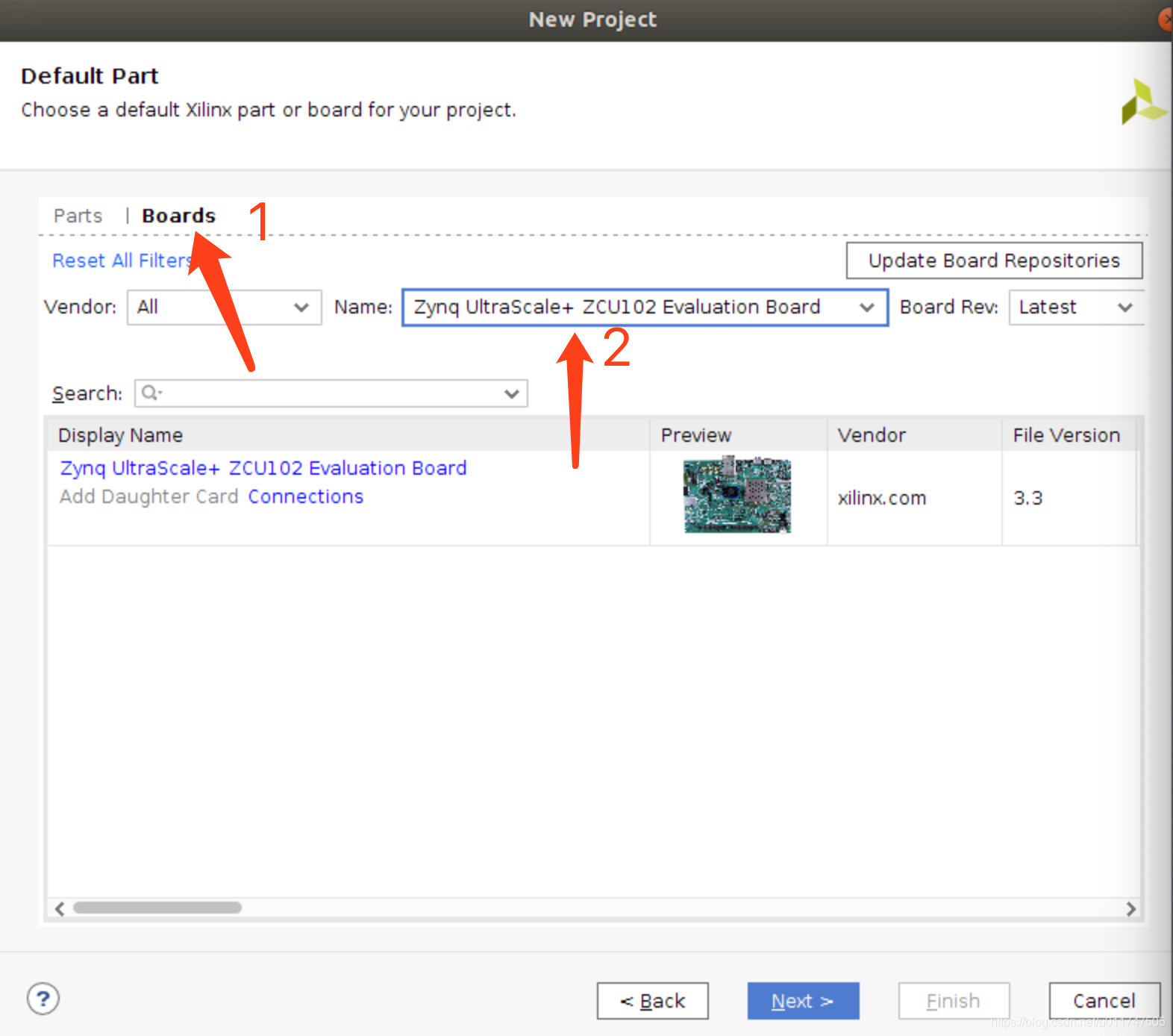1173x1036 pixels.
Task: Click the Connections link
Action: point(306,496)
